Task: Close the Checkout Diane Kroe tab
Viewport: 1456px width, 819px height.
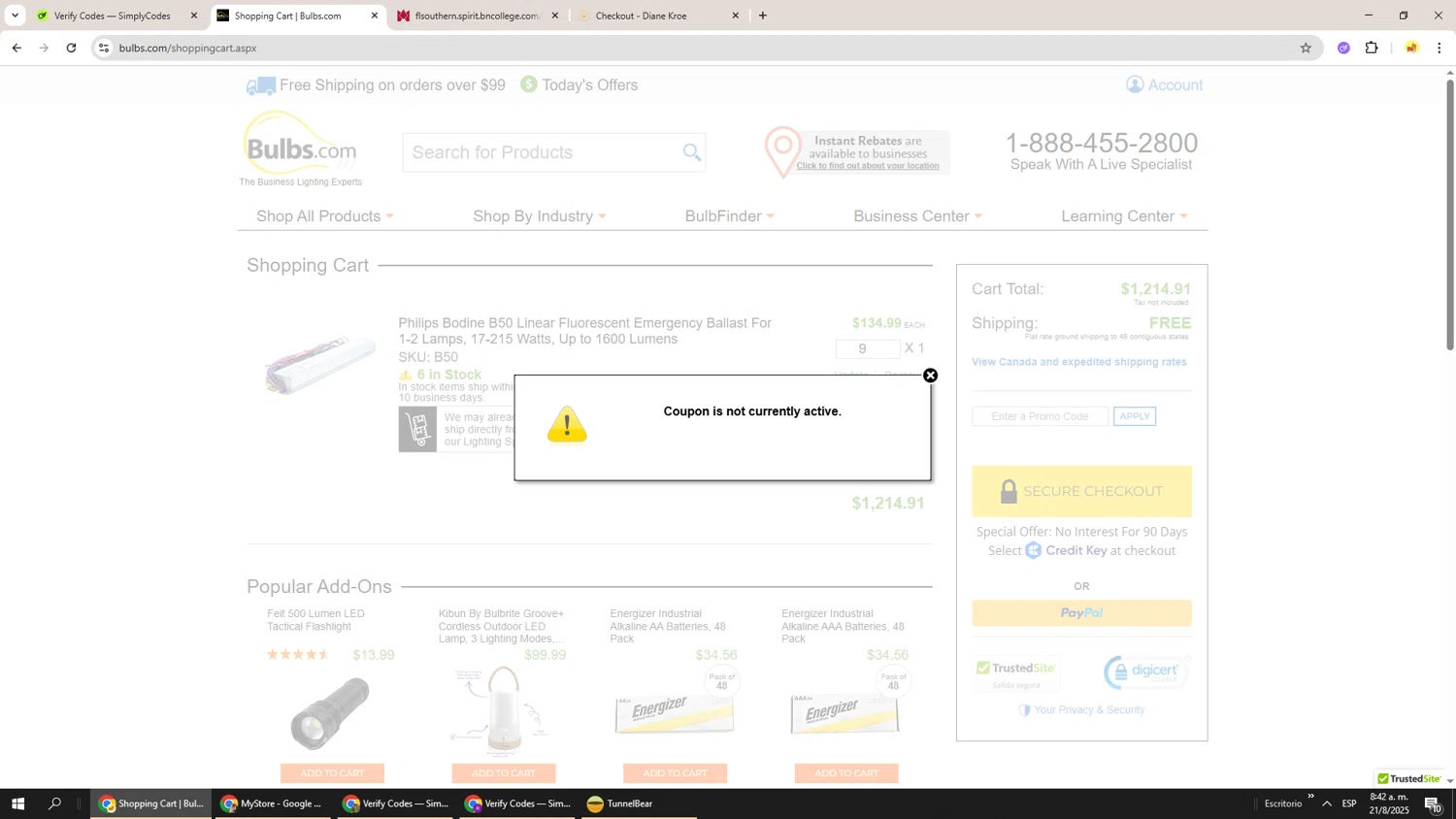Action: click(735, 16)
